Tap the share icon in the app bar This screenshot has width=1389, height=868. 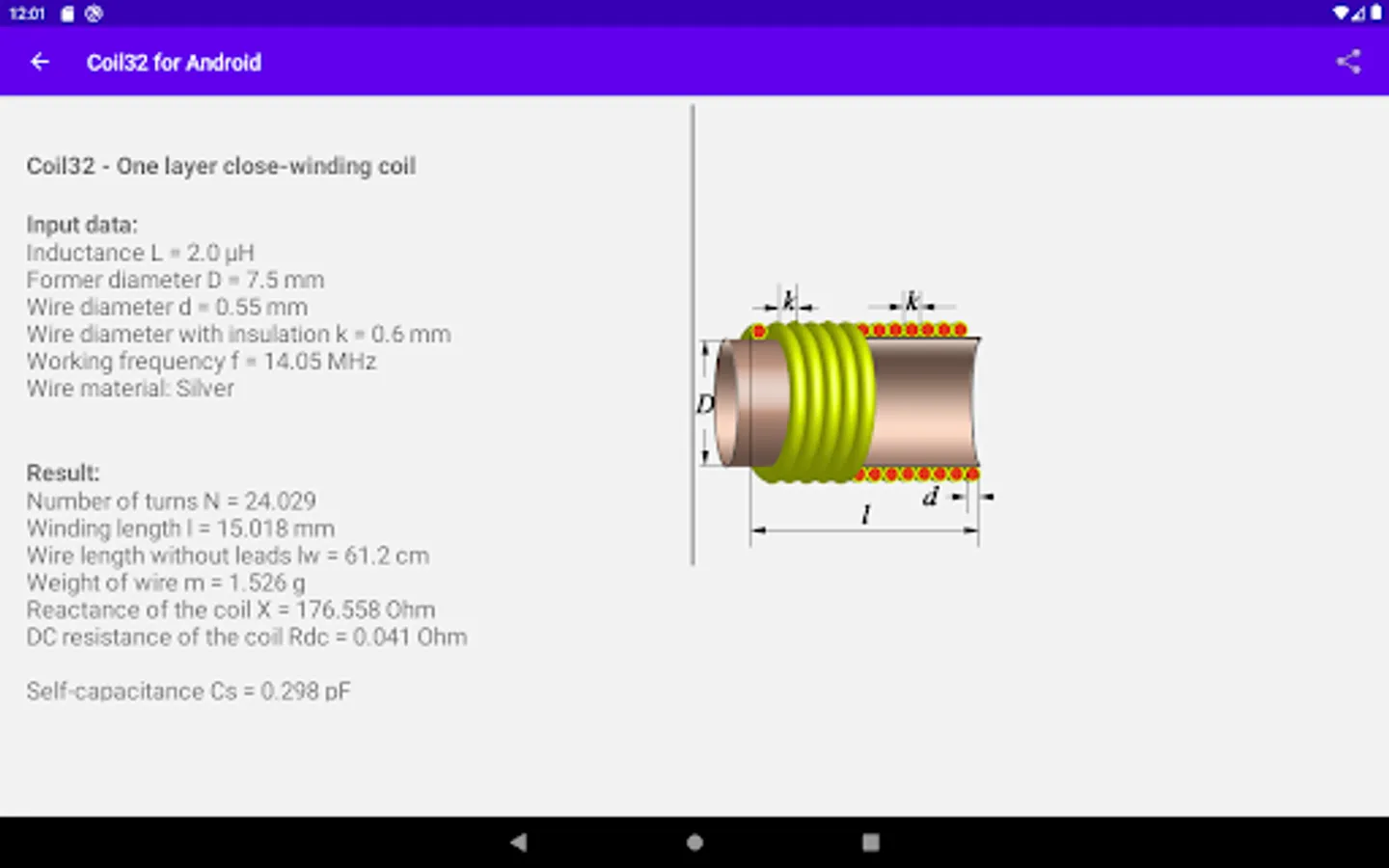click(1348, 62)
